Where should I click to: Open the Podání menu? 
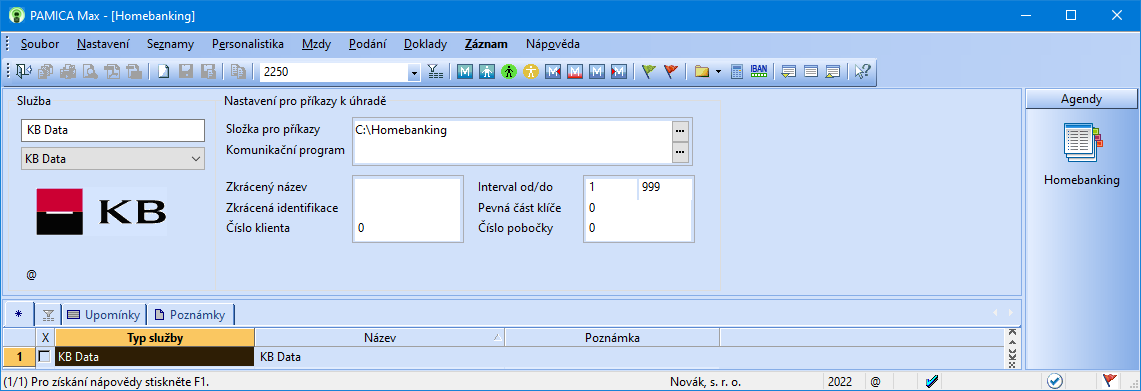pos(367,44)
